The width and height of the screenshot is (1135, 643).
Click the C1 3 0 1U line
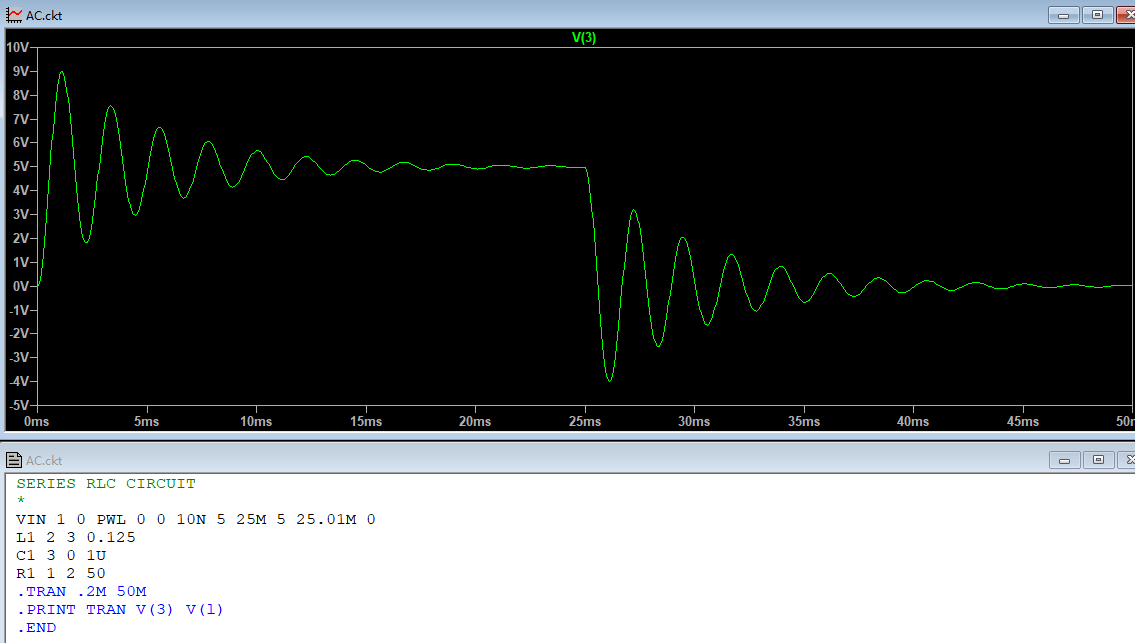[61, 555]
